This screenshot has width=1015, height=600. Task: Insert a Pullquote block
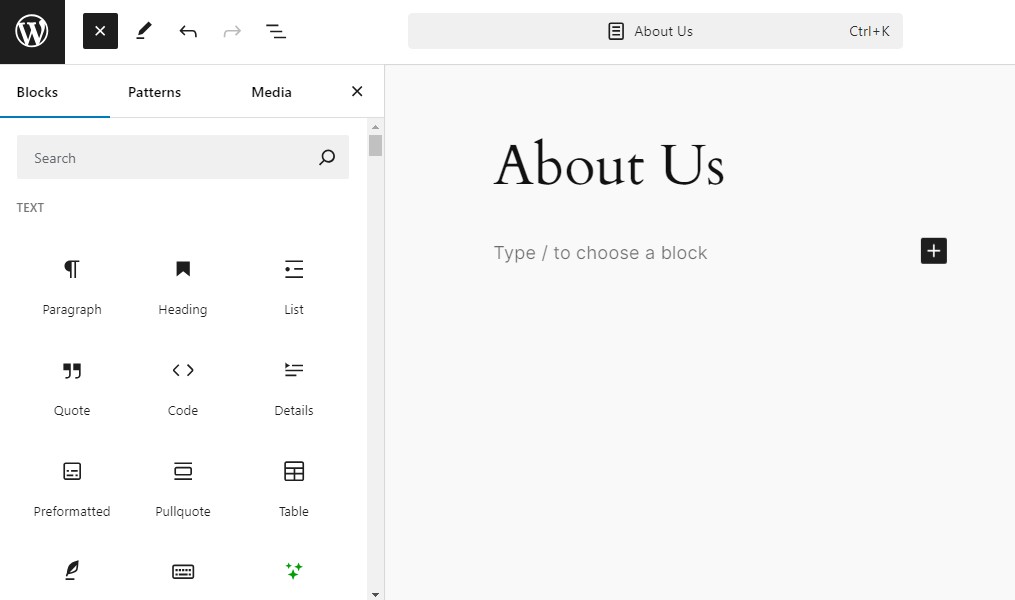(x=183, y=489)
